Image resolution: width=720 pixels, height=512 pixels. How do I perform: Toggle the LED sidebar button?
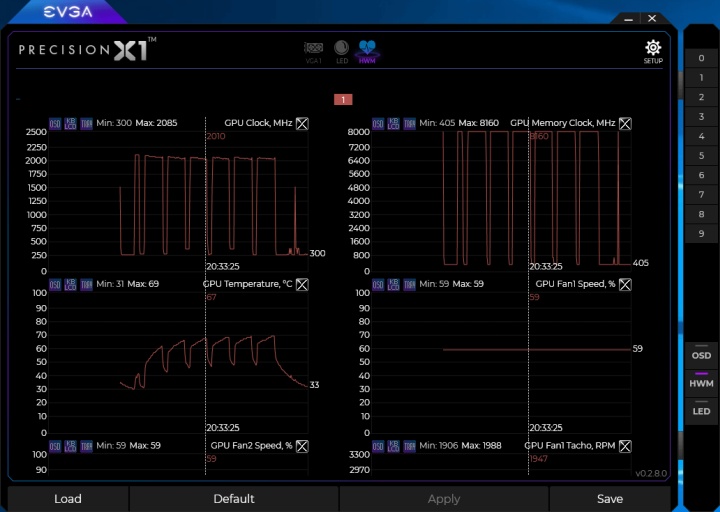[701, 410]
